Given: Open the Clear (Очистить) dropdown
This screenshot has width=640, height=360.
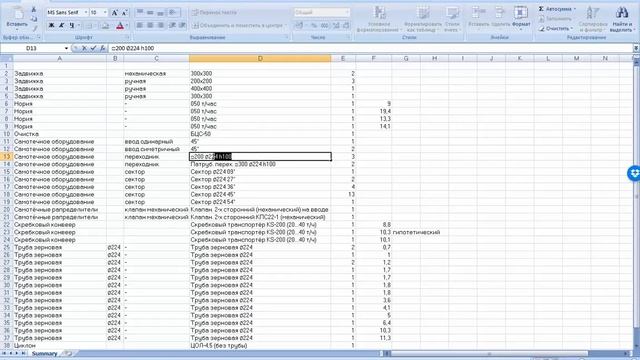Looking at the screenshot, I should (x=571, y=29).
